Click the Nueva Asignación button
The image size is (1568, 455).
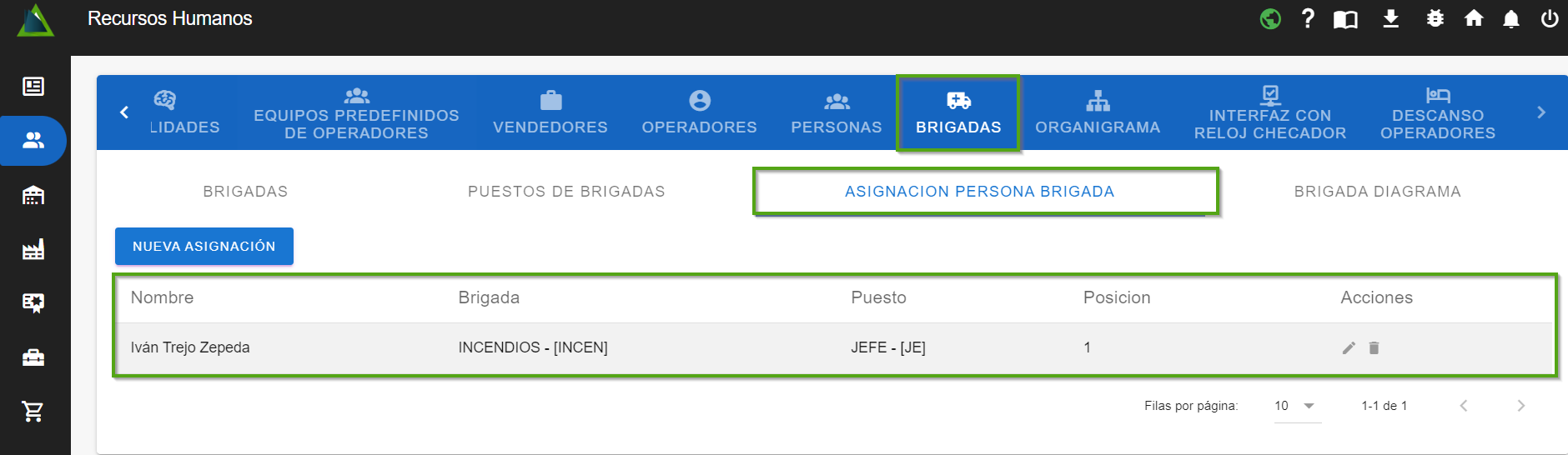[204, 247]
